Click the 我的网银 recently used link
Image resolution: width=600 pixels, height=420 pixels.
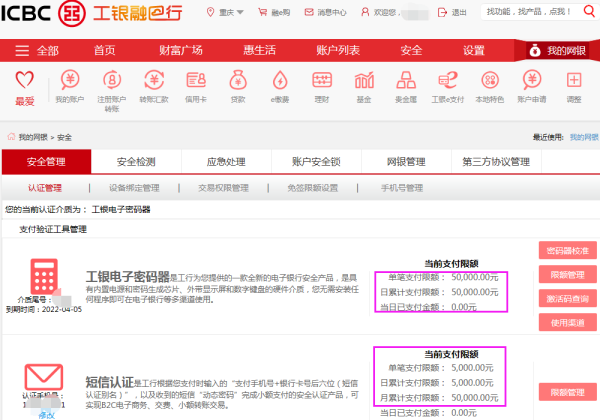(584, 137)
